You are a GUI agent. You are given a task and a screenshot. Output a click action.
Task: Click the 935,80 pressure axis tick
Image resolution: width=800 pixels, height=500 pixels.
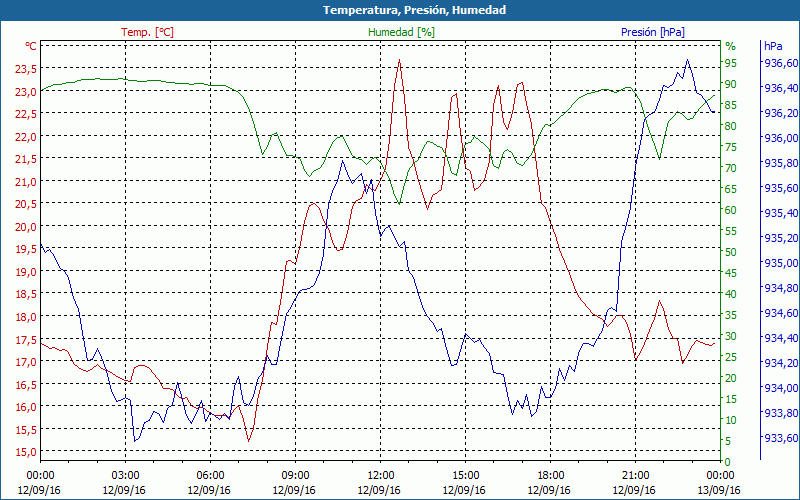click(781, 163)
